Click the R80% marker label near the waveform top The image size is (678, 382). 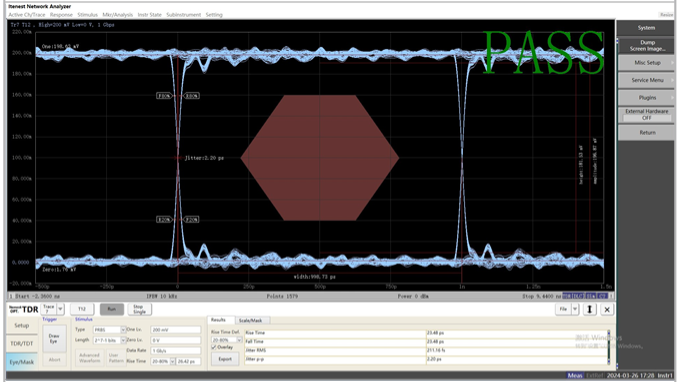pyautogui.click(x=191, y=96)
